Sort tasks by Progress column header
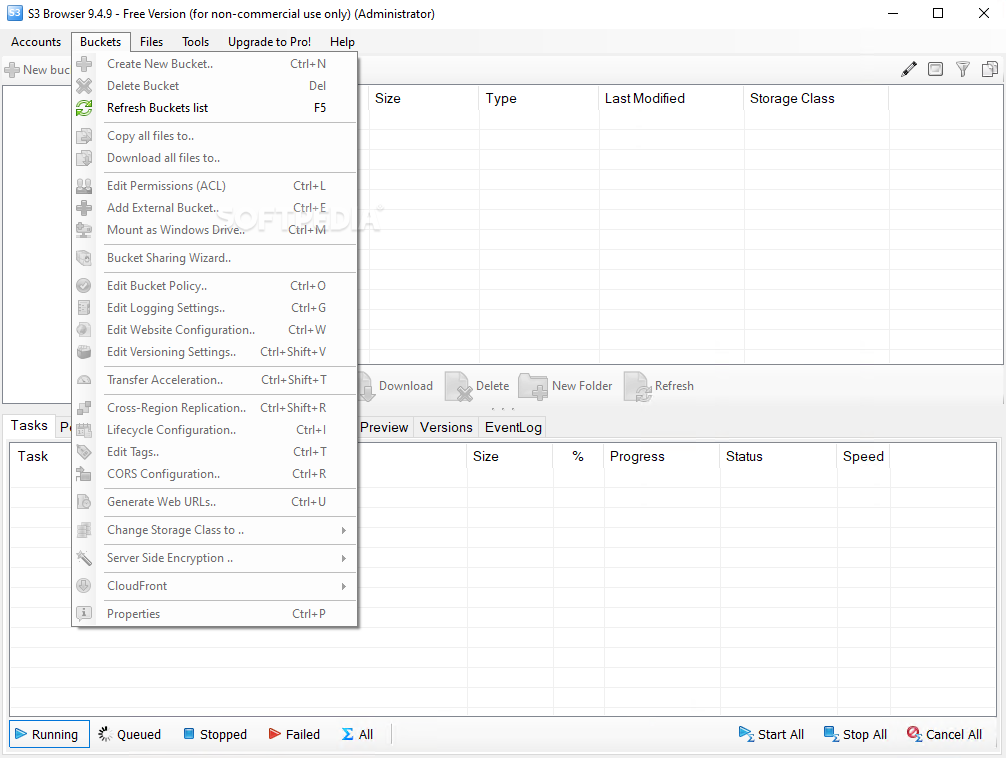1006x758 pixels. coord(661,457)
